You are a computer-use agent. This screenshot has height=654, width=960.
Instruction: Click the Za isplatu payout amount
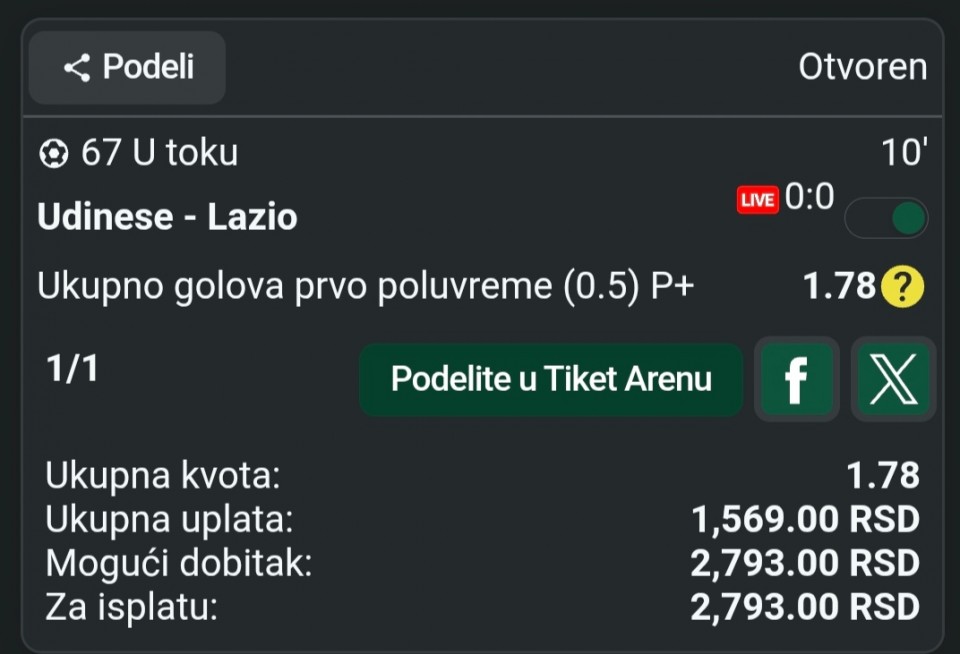(805, 606)
